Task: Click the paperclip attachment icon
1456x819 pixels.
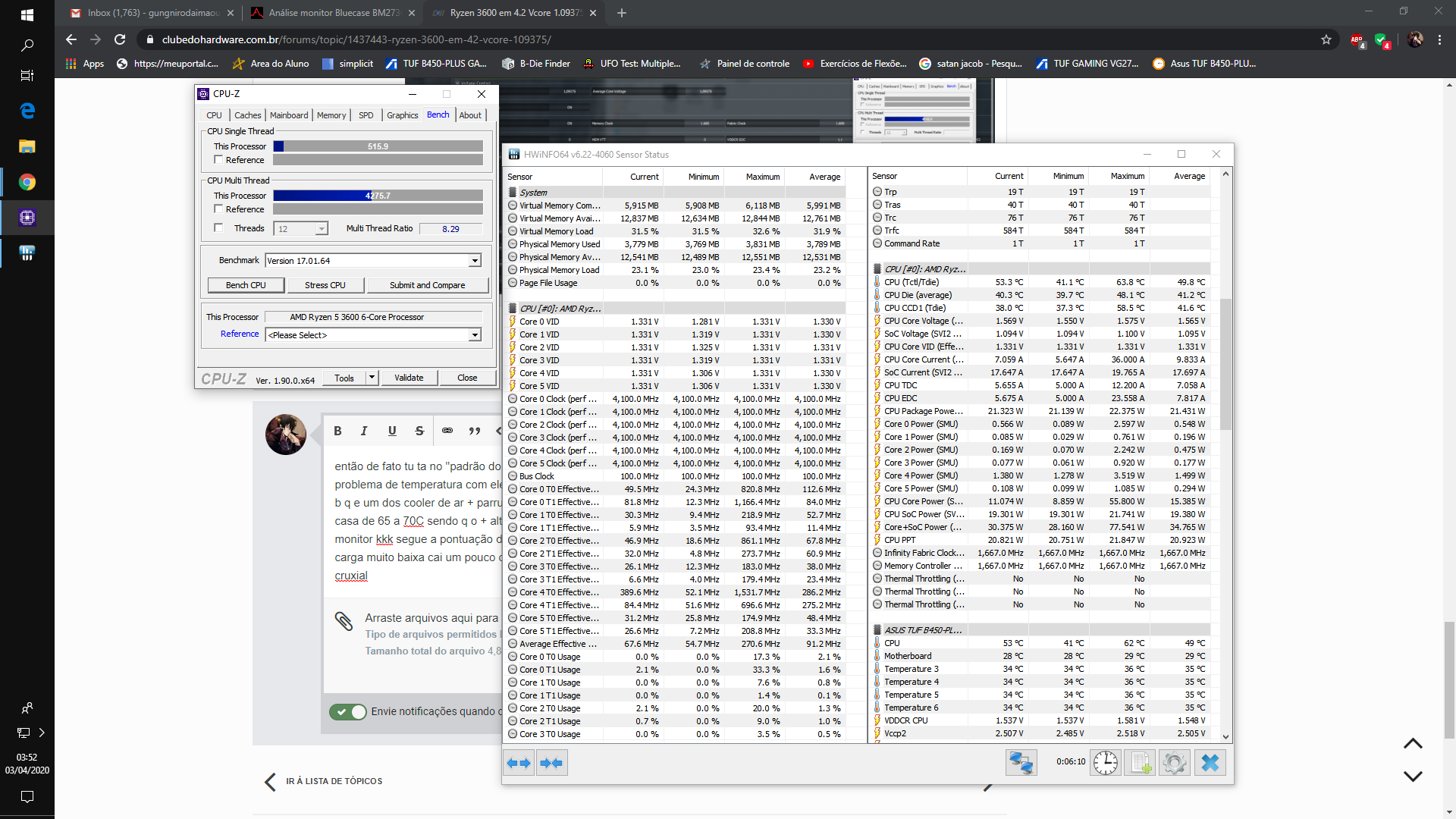Action: click(x=344, y=621)
